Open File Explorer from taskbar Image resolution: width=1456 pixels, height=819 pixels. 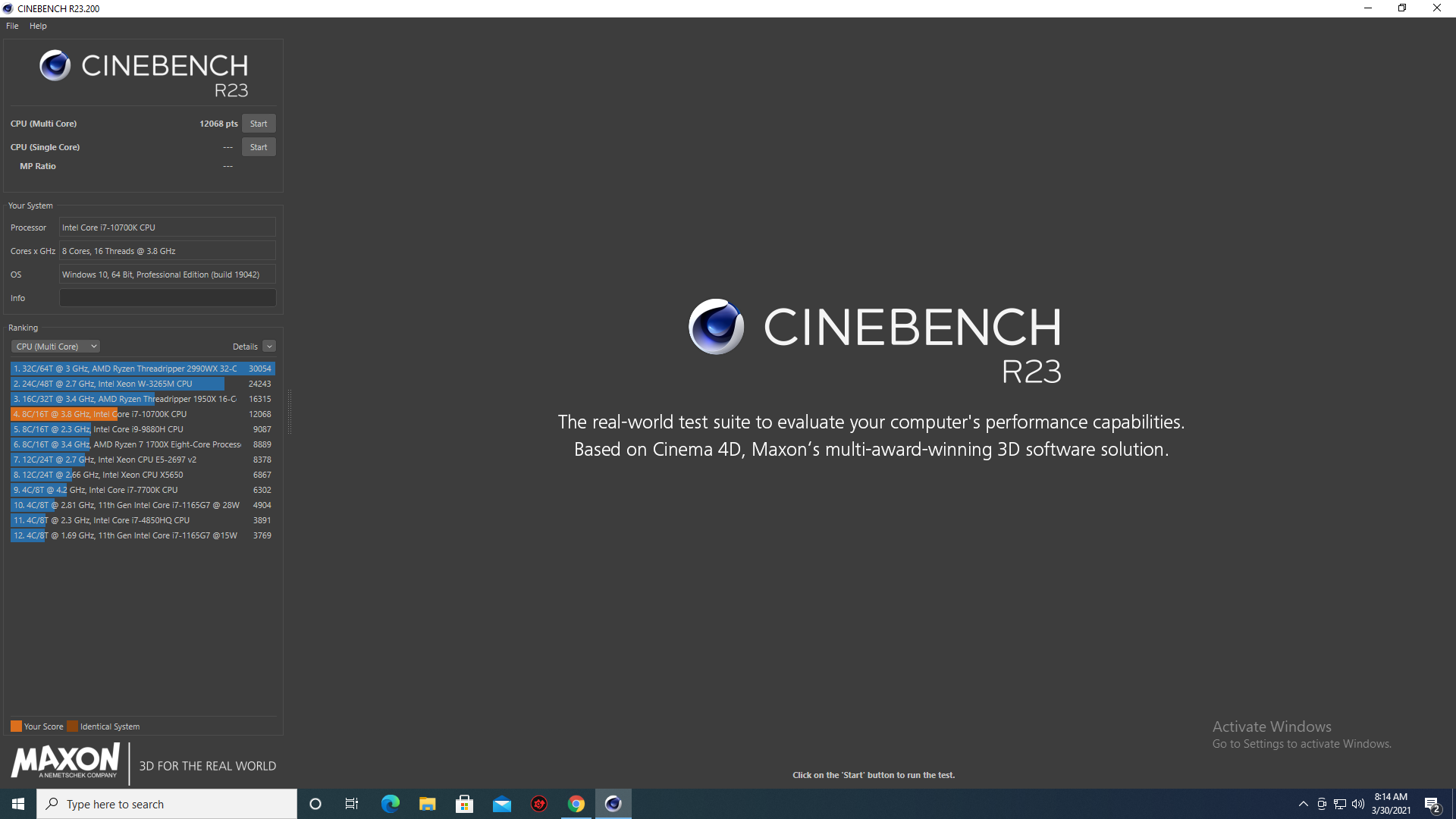pyautogui.click(x=427, y=804)
